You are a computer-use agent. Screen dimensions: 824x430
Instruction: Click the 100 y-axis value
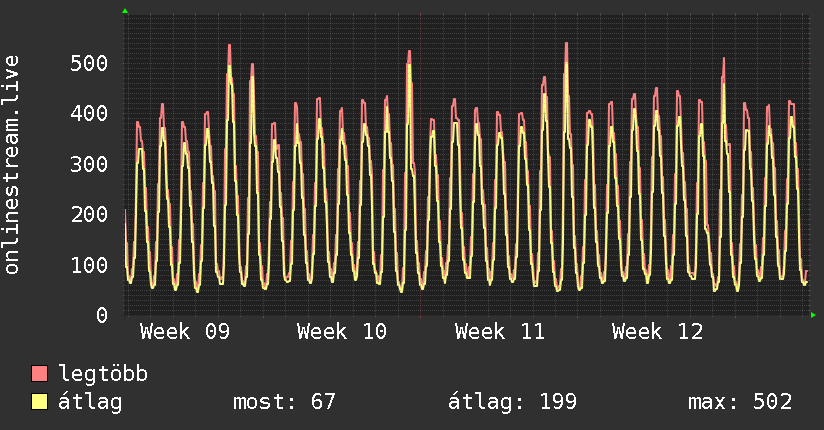[89, 265]
